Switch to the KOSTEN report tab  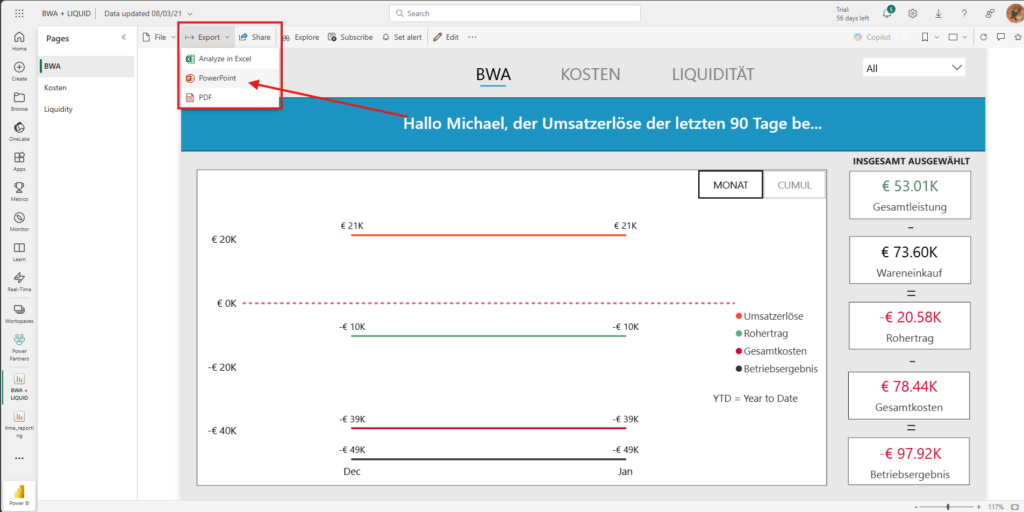click(x=590, y=74)
